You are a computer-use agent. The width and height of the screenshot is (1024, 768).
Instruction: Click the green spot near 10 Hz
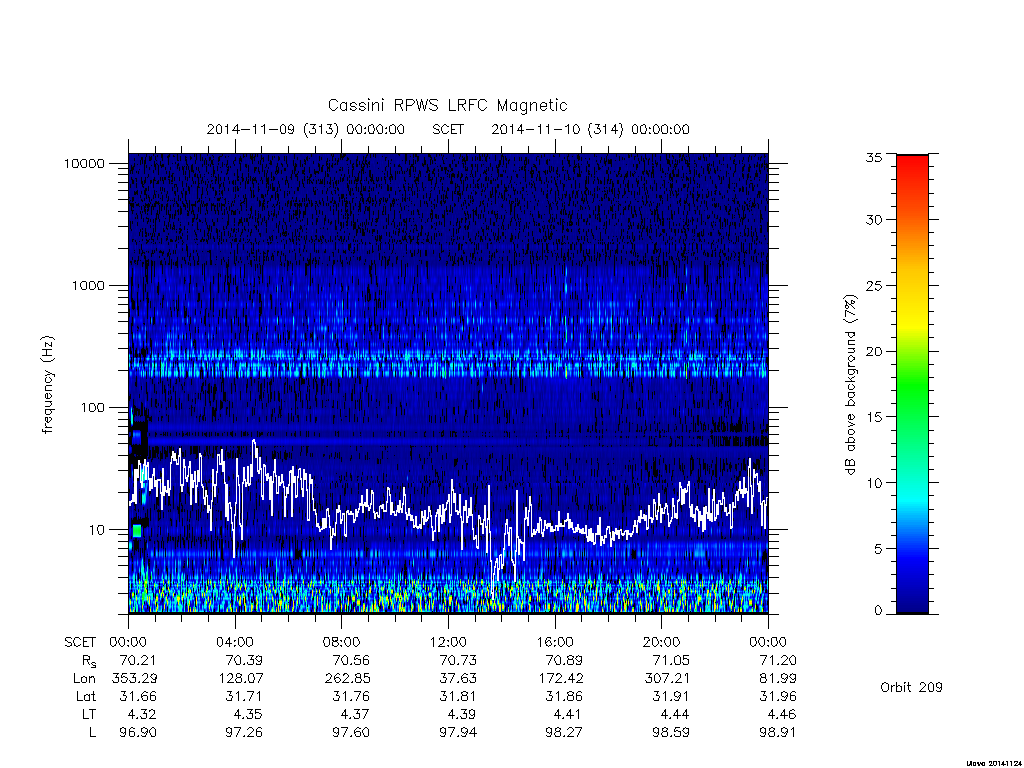tap(137, 531)
